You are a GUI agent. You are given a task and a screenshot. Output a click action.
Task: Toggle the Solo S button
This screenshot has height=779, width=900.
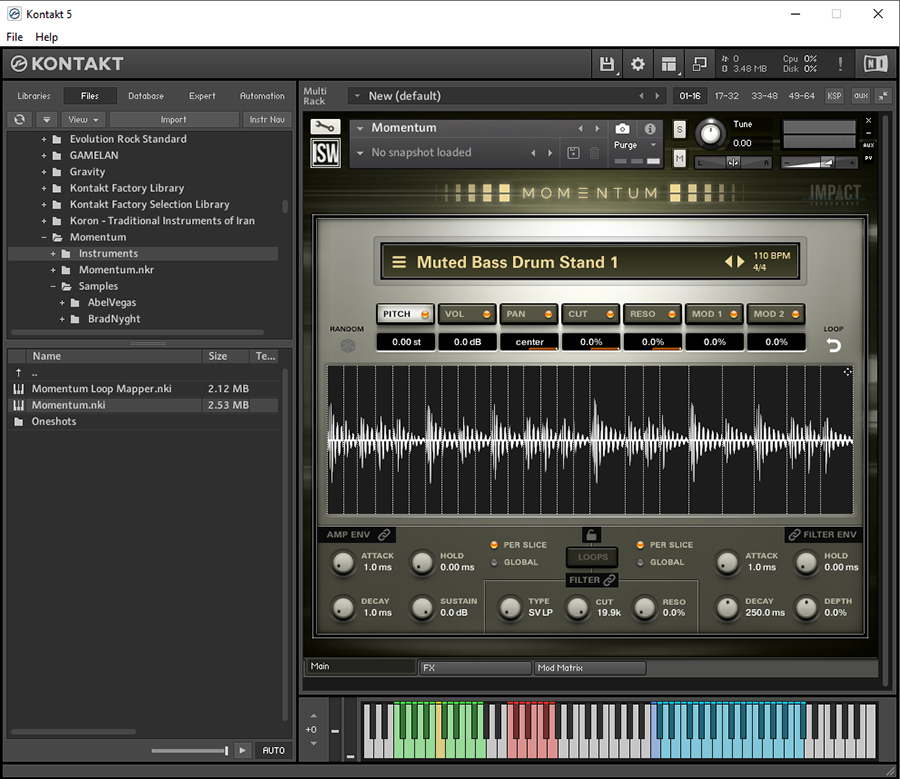point(680,129)
